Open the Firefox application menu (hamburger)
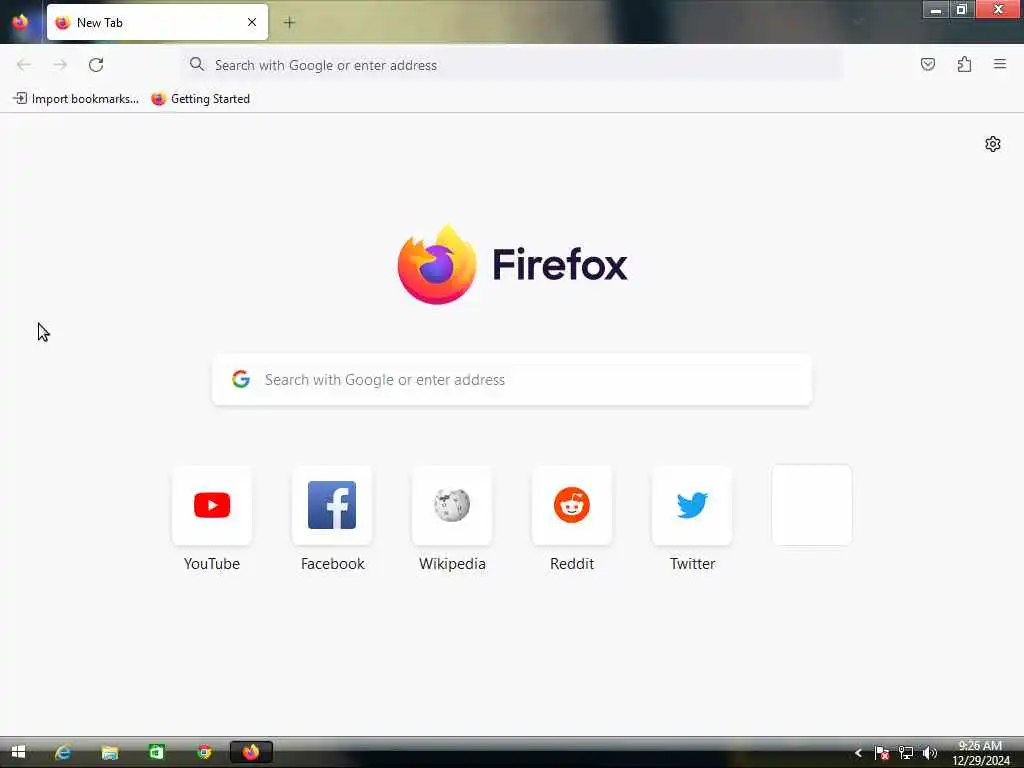Image resolution: width=1024 pixels, height=768 pixels. 1000,64
